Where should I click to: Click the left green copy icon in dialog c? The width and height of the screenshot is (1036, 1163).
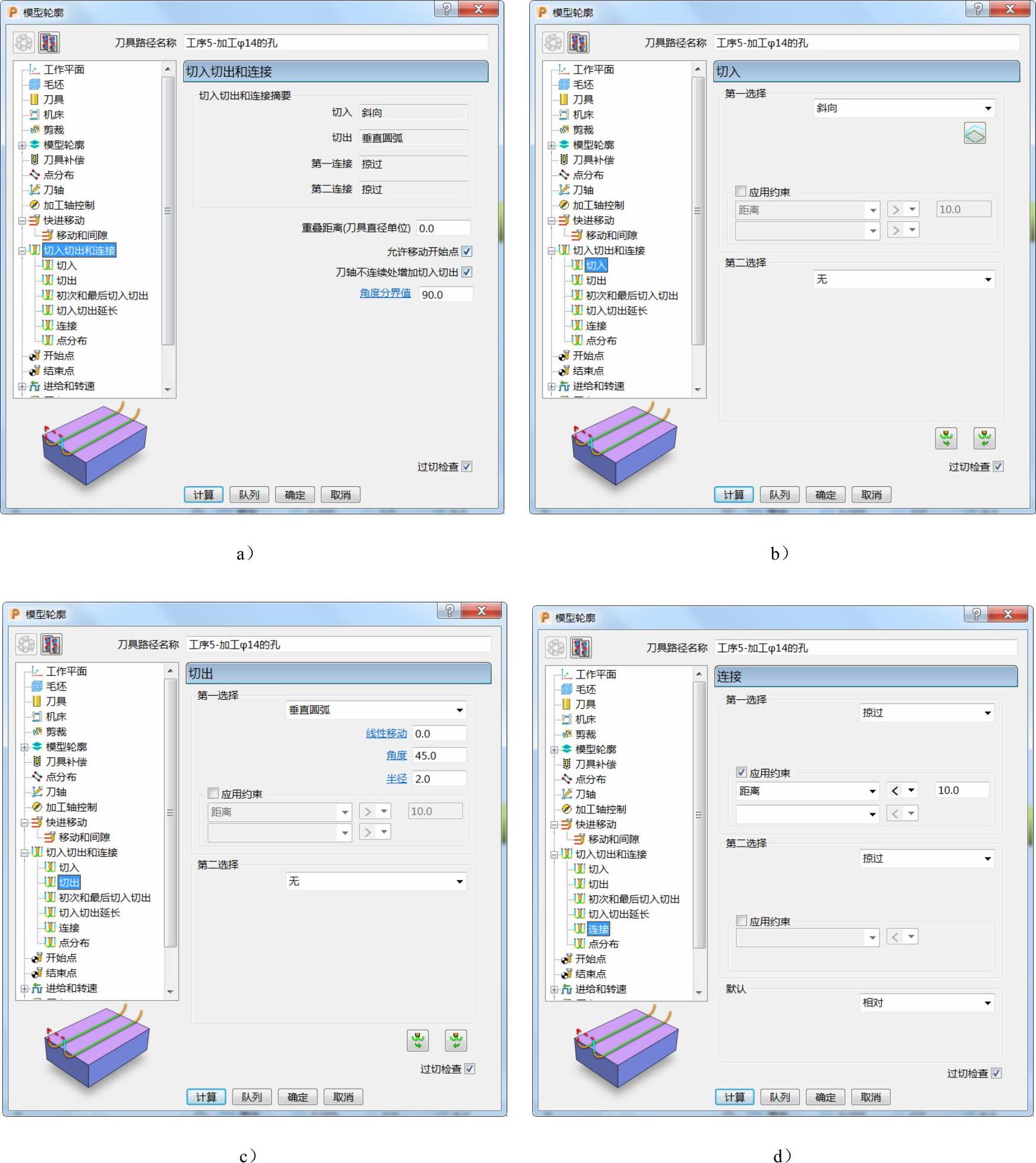[418, 1041]
